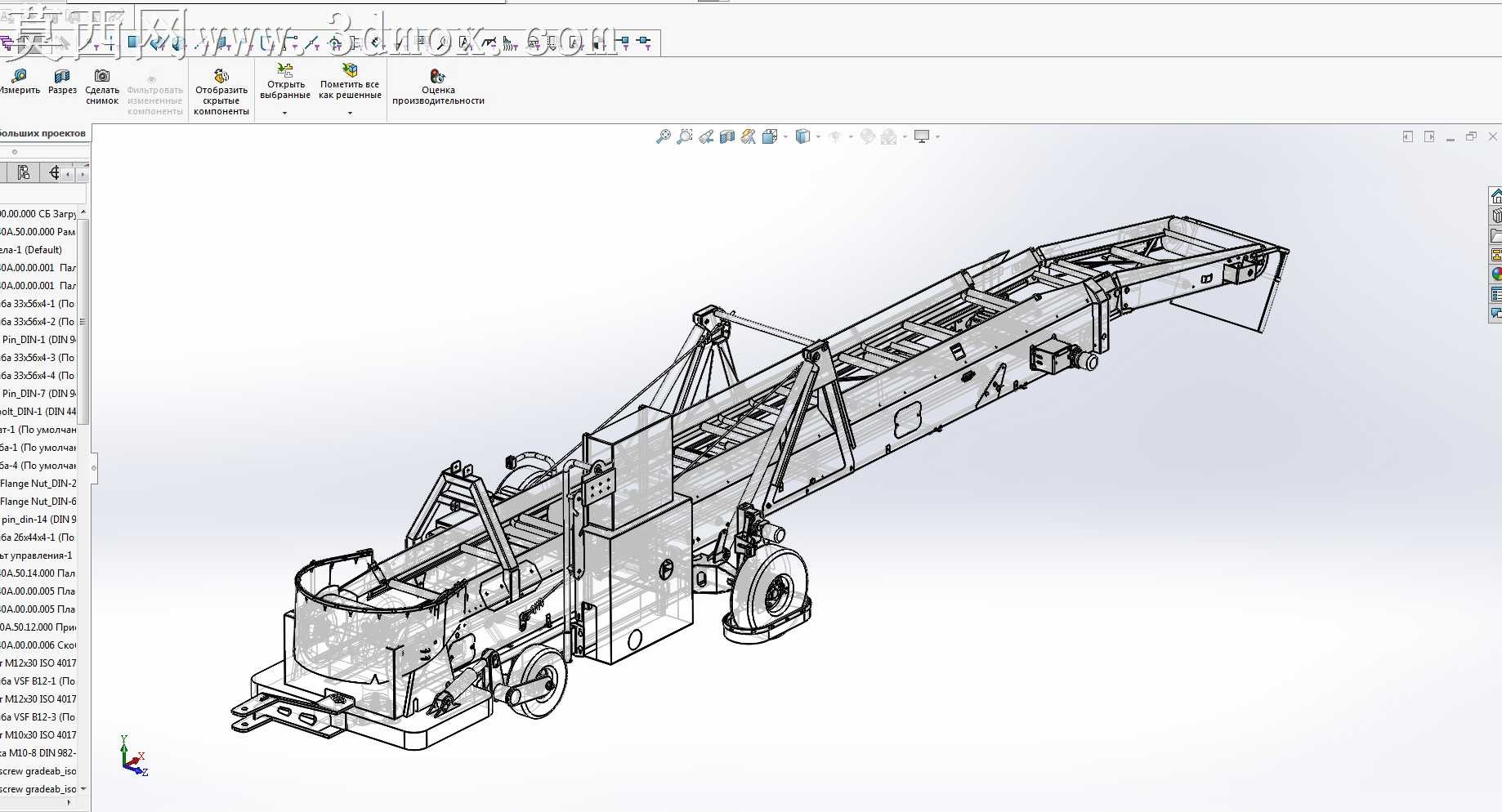Select Zoom to Area in view toolbar
Image resolution: width=1502 pixels, height=812 pixels.
click(x=685, y=136)
